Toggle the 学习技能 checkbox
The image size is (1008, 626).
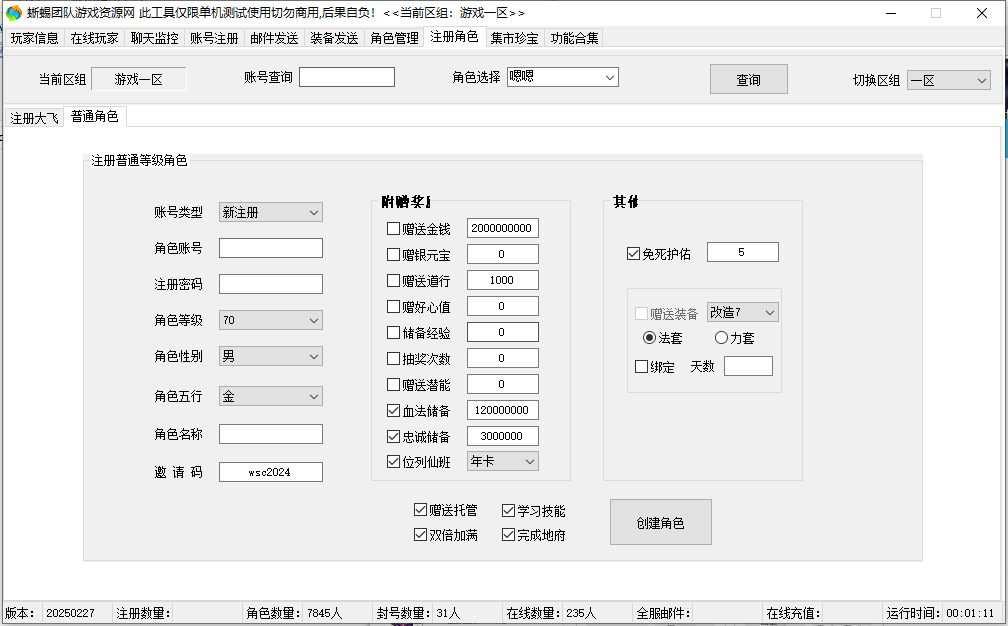pos(509,511)
